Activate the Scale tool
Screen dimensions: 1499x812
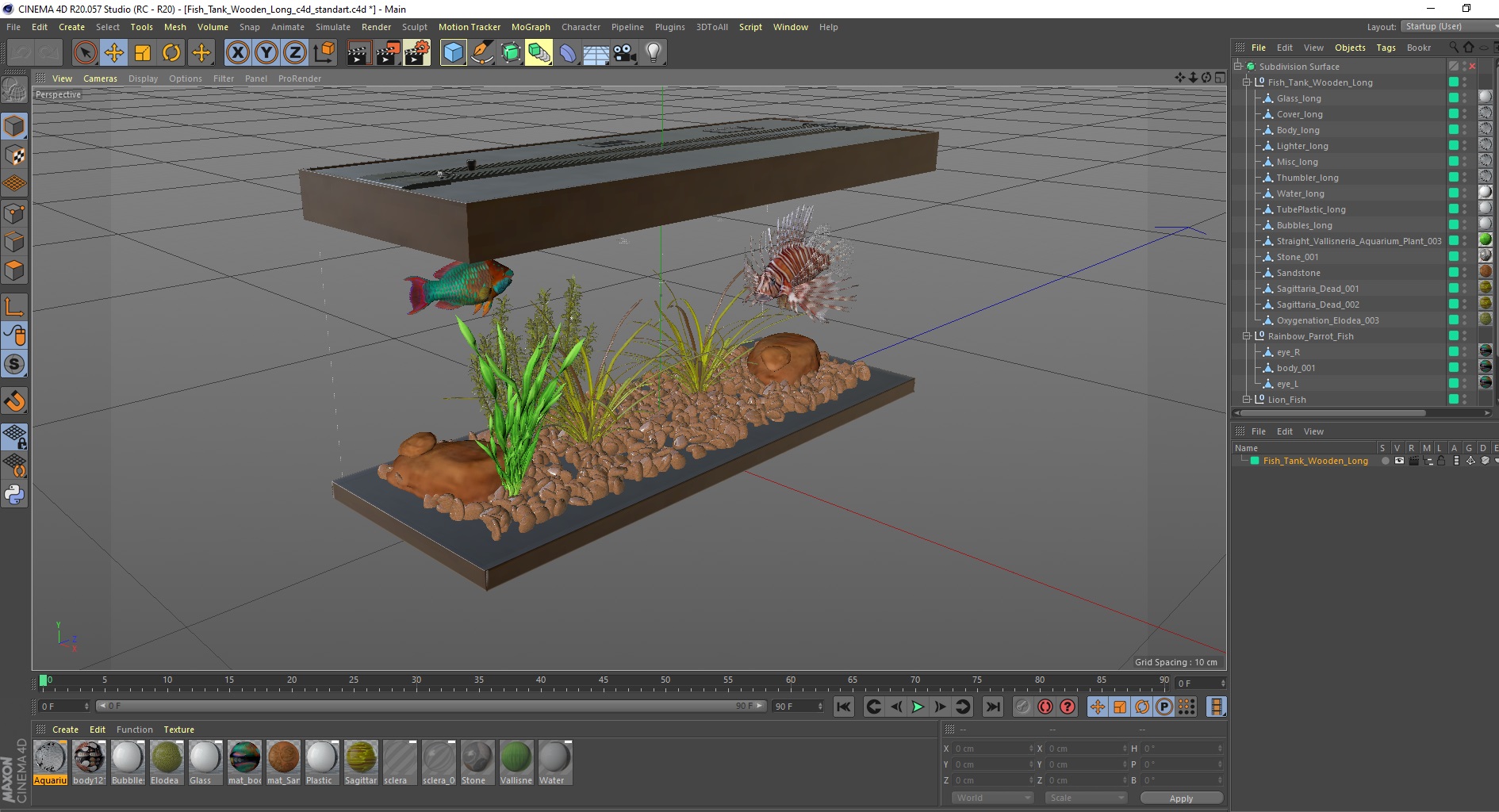coord(143,53)
